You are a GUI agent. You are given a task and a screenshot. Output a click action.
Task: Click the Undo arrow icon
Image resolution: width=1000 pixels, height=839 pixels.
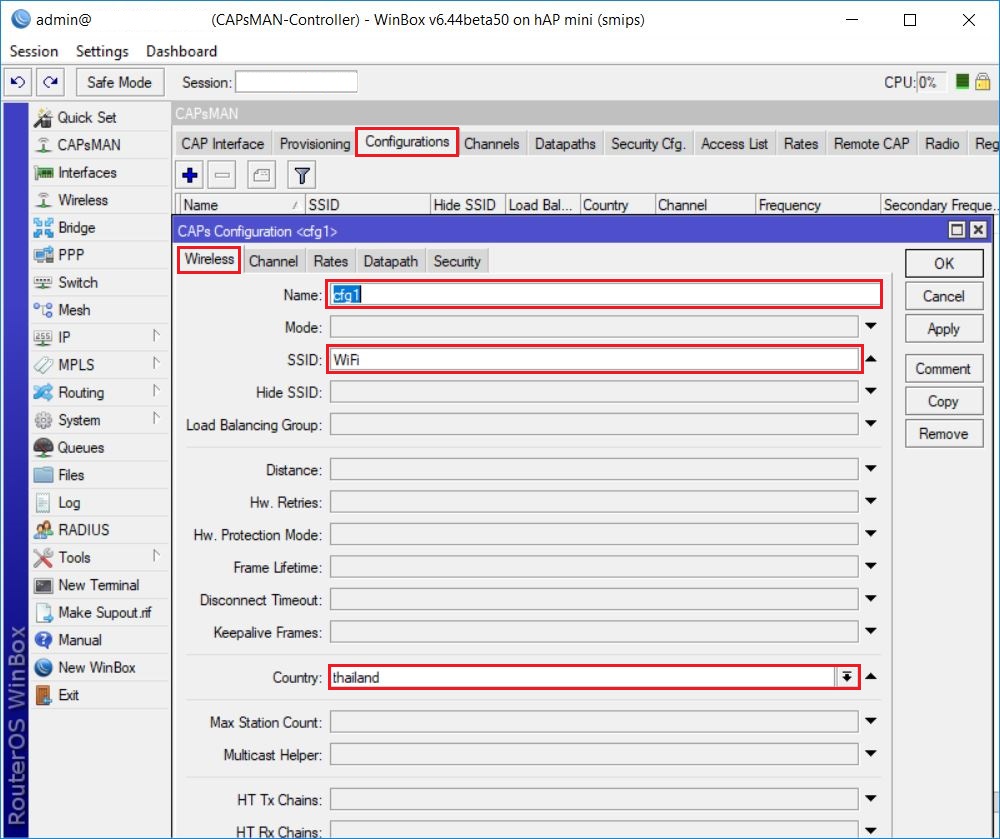pyautogui.click(x=18, y=82)
